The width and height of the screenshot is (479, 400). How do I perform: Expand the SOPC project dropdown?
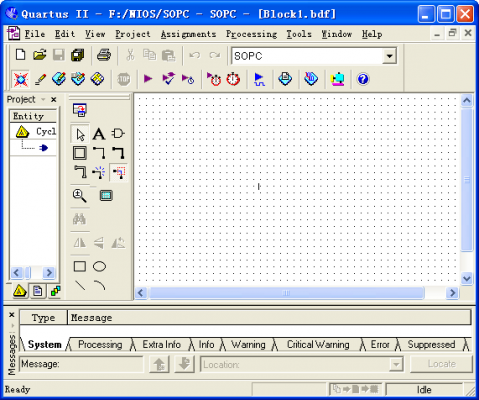tap(389, 56)
